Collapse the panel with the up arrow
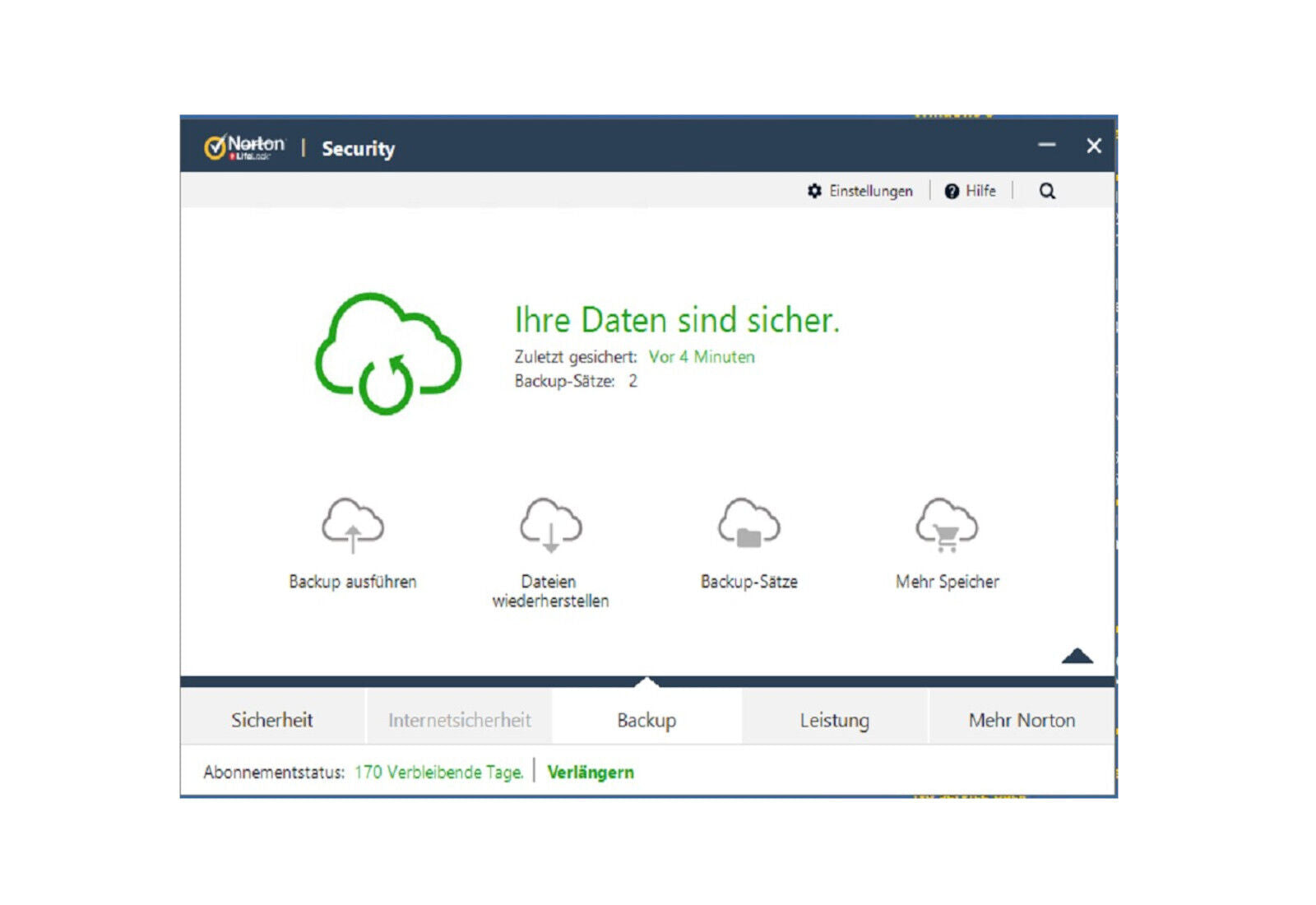This screenshot has height=905, width=1316. (x=1077, y=656)
